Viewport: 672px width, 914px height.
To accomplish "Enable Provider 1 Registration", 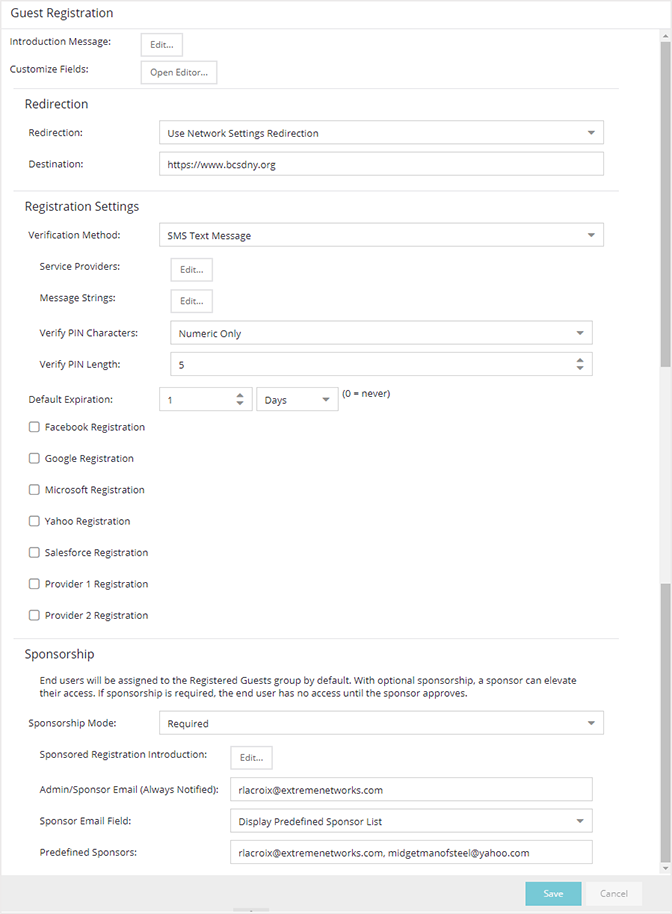I will point(34,584).
